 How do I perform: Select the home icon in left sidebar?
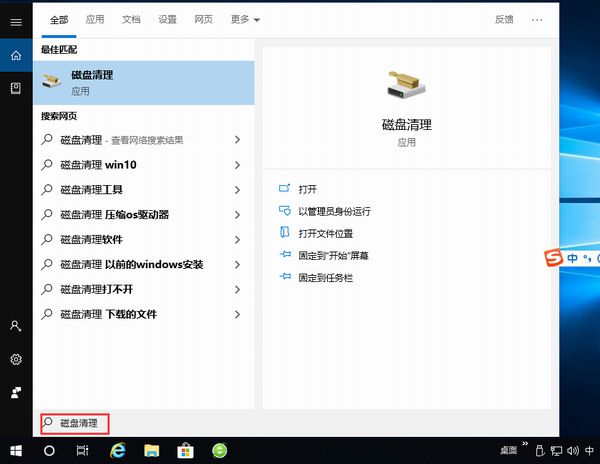click(x=16, y=55)
